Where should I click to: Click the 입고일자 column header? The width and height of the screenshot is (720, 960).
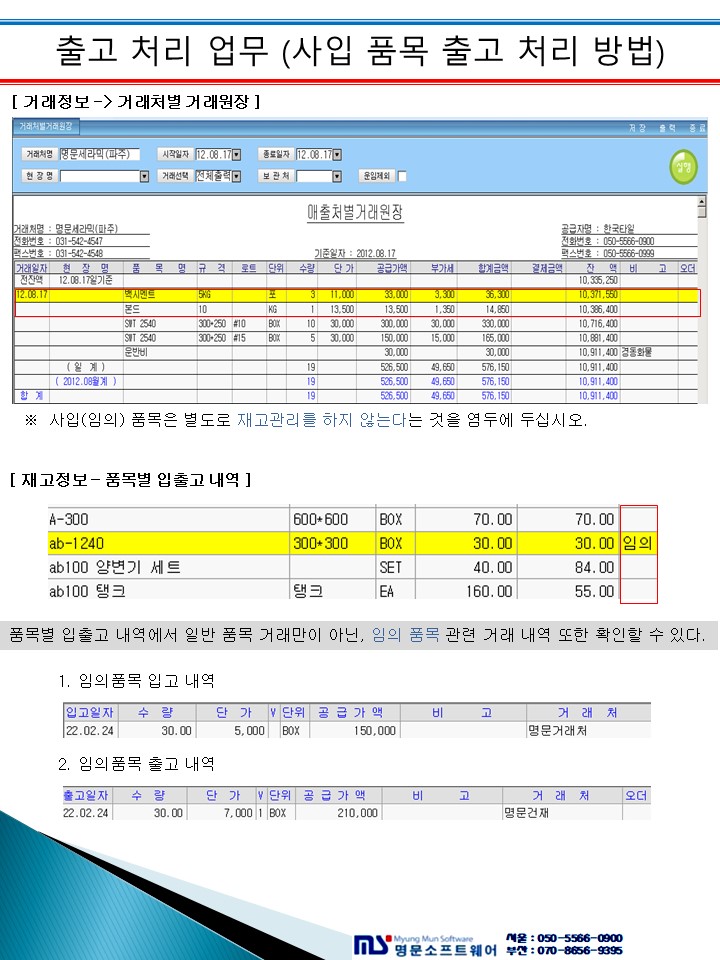coord(90,712)
